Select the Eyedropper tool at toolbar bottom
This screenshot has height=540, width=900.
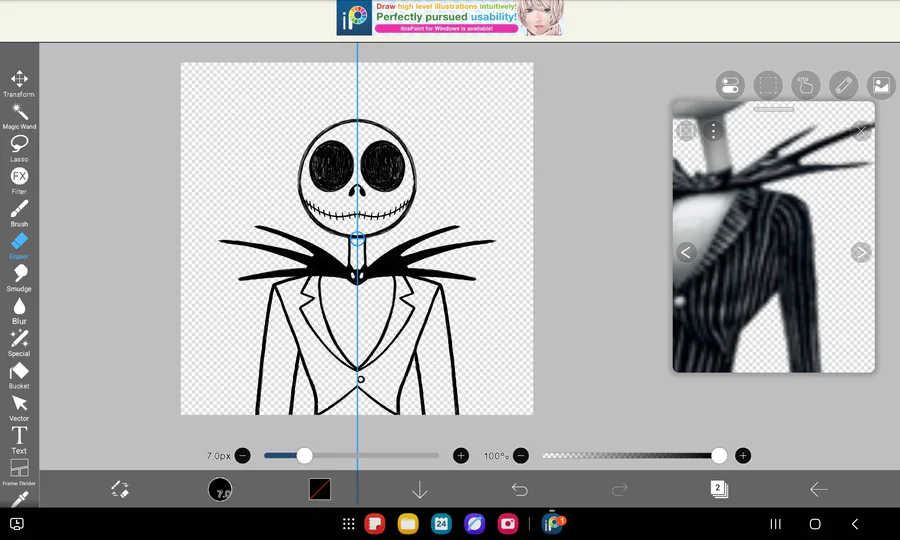coord(19,499)
